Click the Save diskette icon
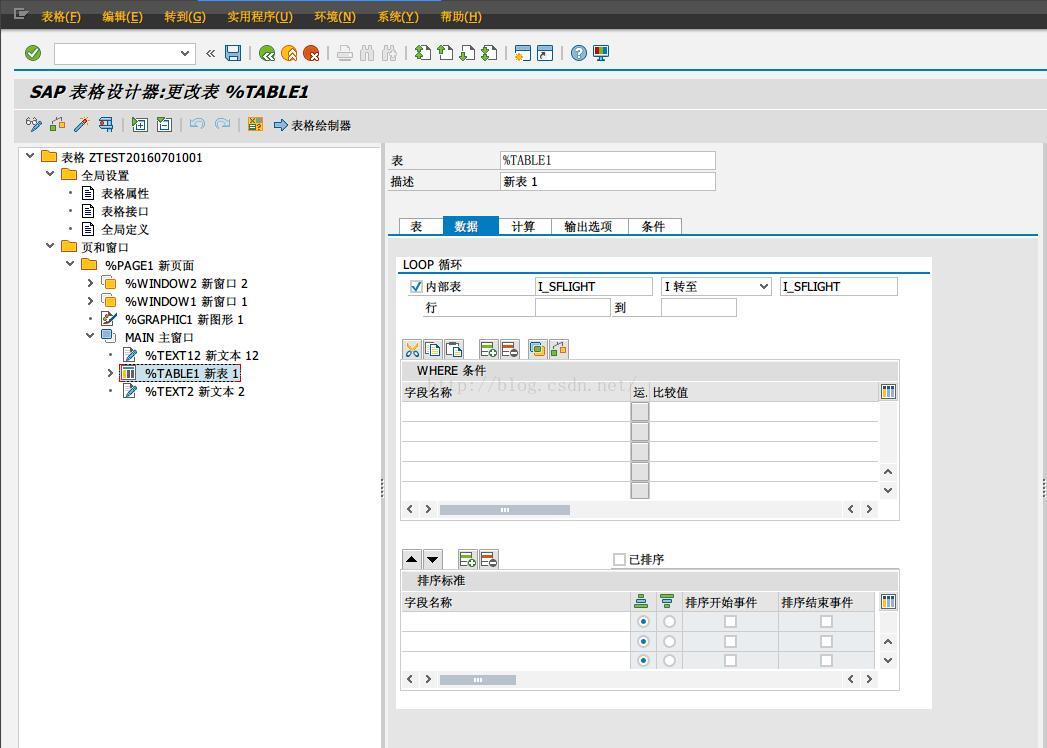The height and width of the screenshot is (748, 1047). tap(232, 53)
